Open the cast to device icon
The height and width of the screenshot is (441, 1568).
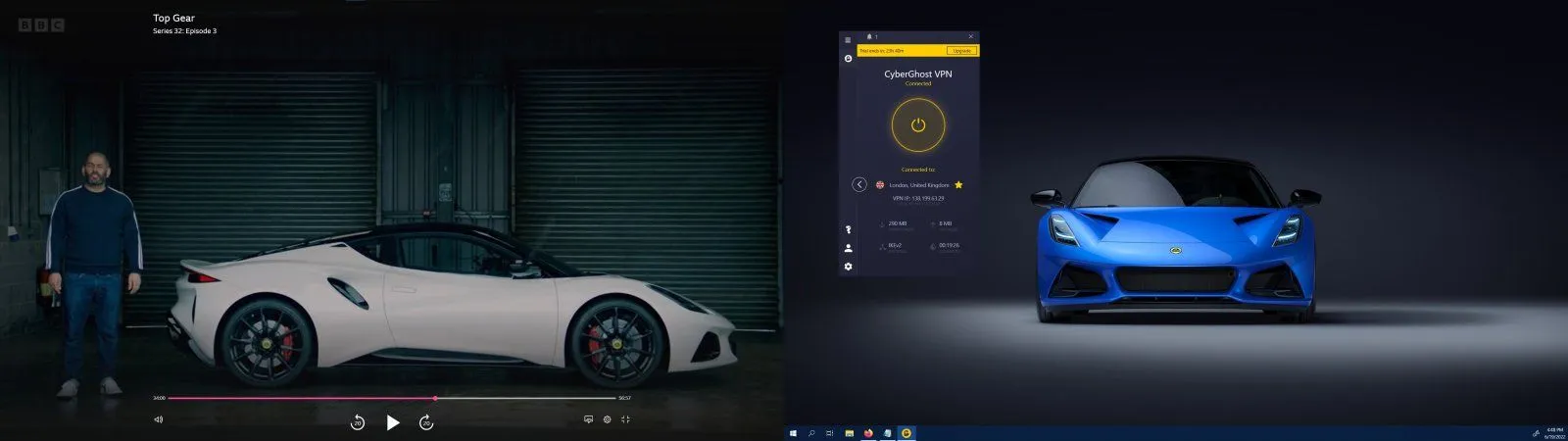tap(588, 419)
